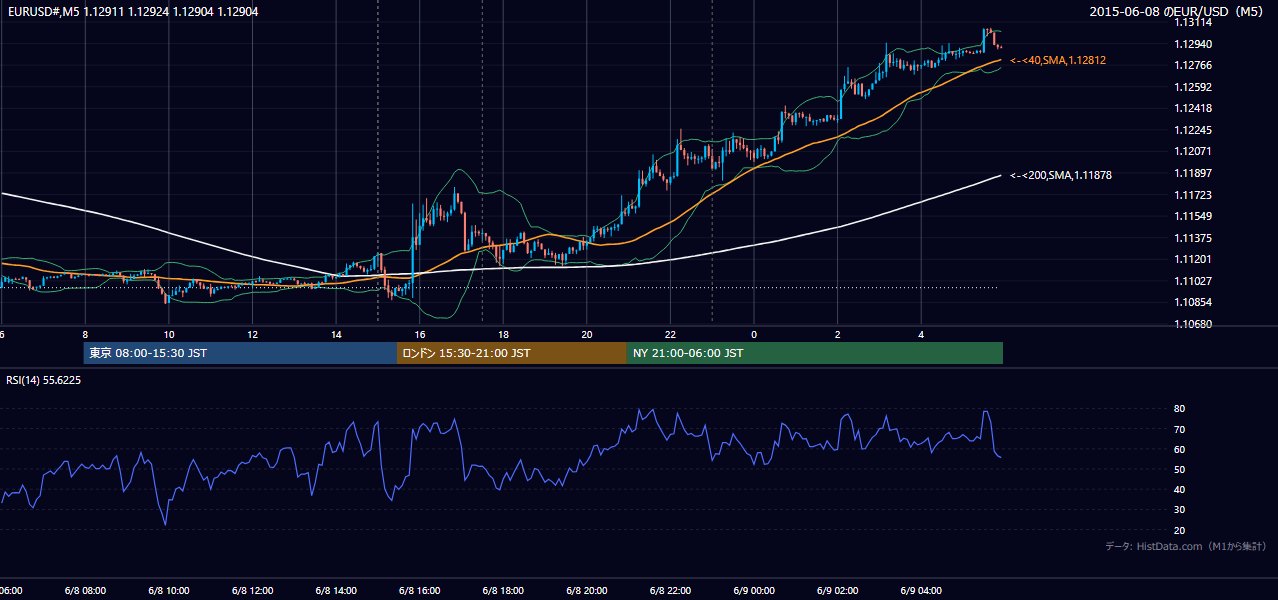Click the RSI(14) 55.6225 indicator label
This screenshot has width=1278, height=600.
(44, 380)
